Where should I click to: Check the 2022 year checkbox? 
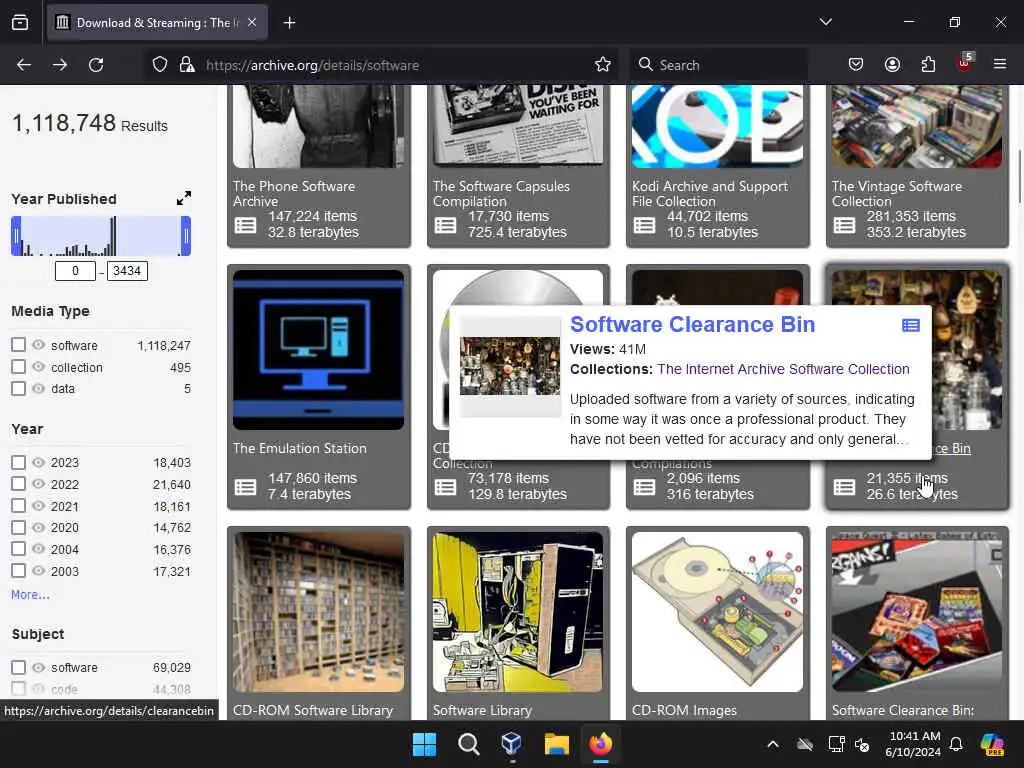(x=18, y=484)
